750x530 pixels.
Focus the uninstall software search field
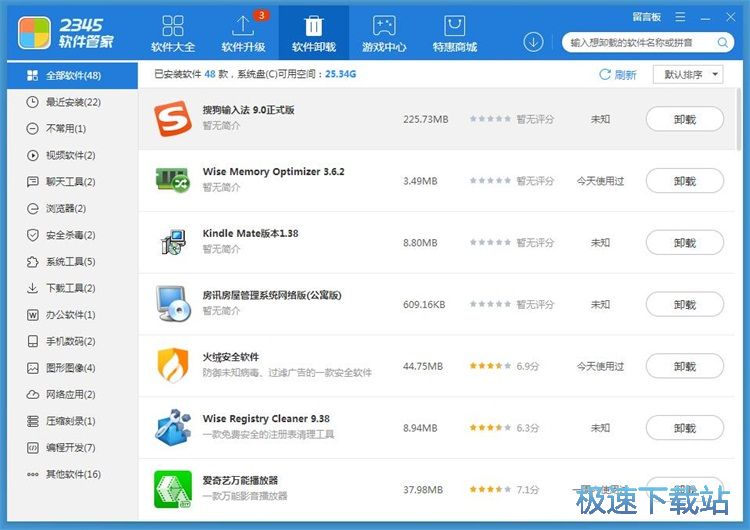pyautogui.click(x=648, y=43)
